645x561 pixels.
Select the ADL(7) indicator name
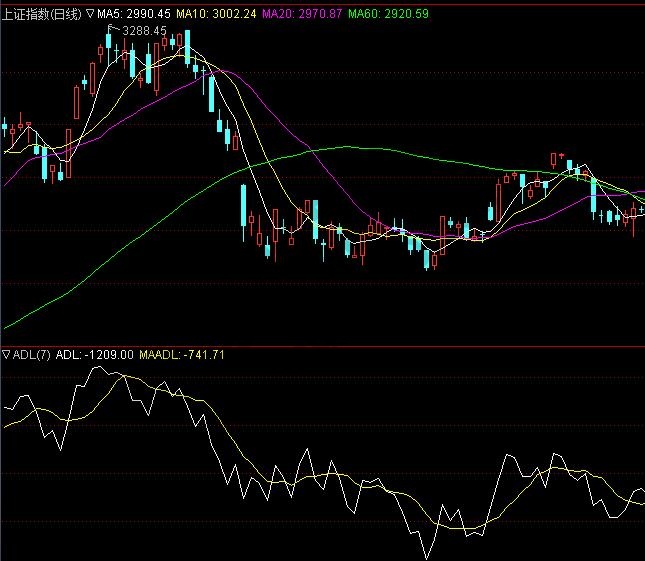tap(31, 354)
